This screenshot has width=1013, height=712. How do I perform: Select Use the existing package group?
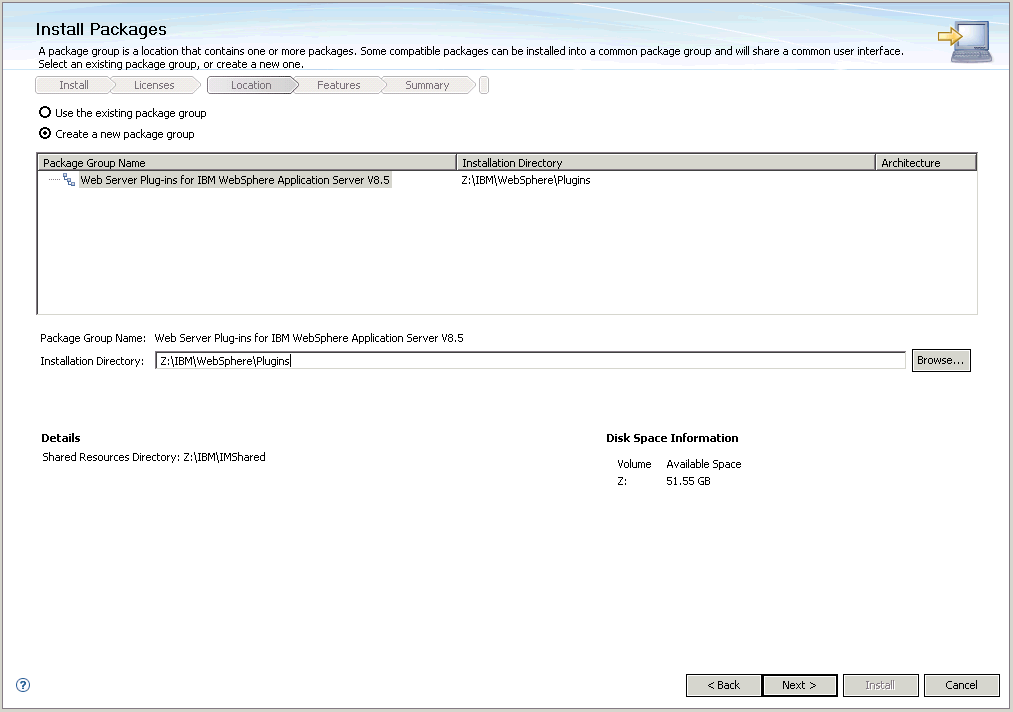tap(123, 113)
